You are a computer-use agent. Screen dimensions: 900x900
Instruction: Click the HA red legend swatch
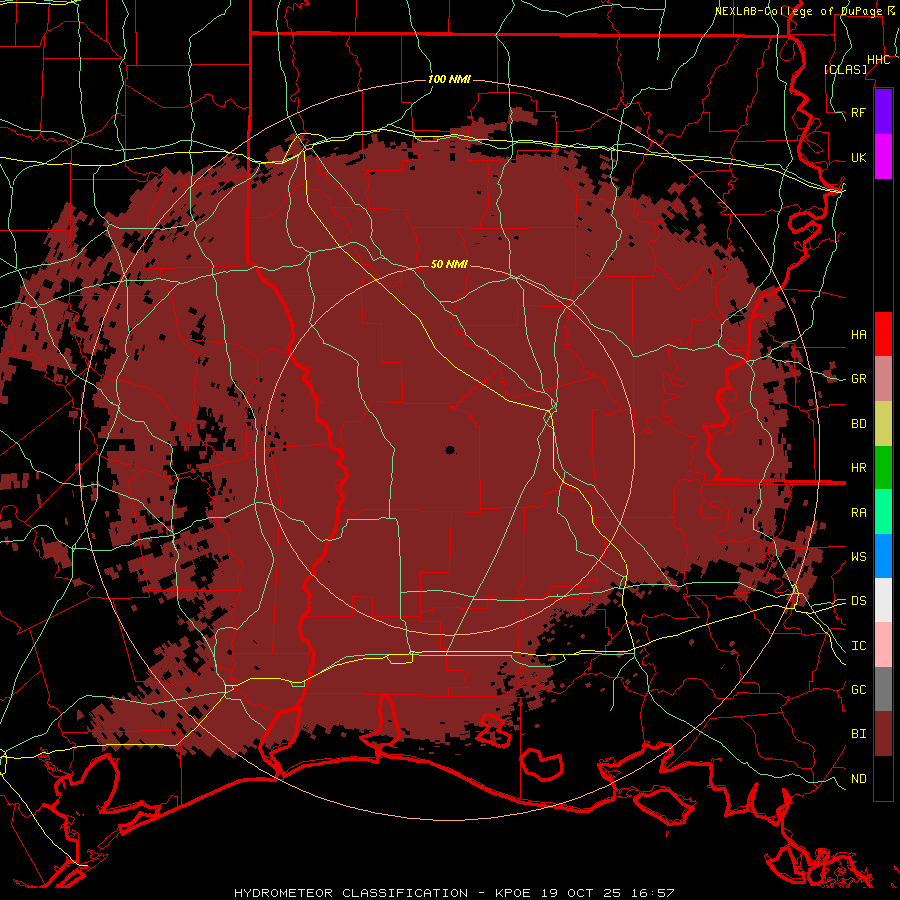click(x=883, y=334)
